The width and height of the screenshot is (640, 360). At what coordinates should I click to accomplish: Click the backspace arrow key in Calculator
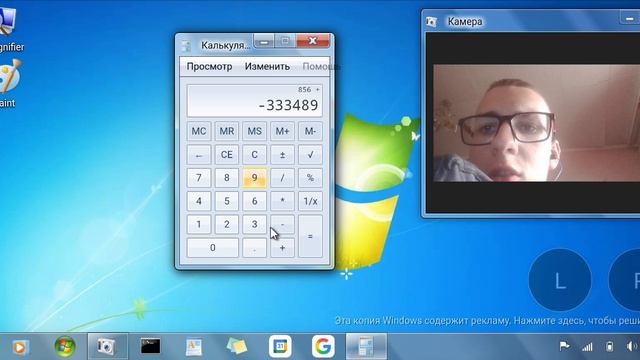pos(199,155)
